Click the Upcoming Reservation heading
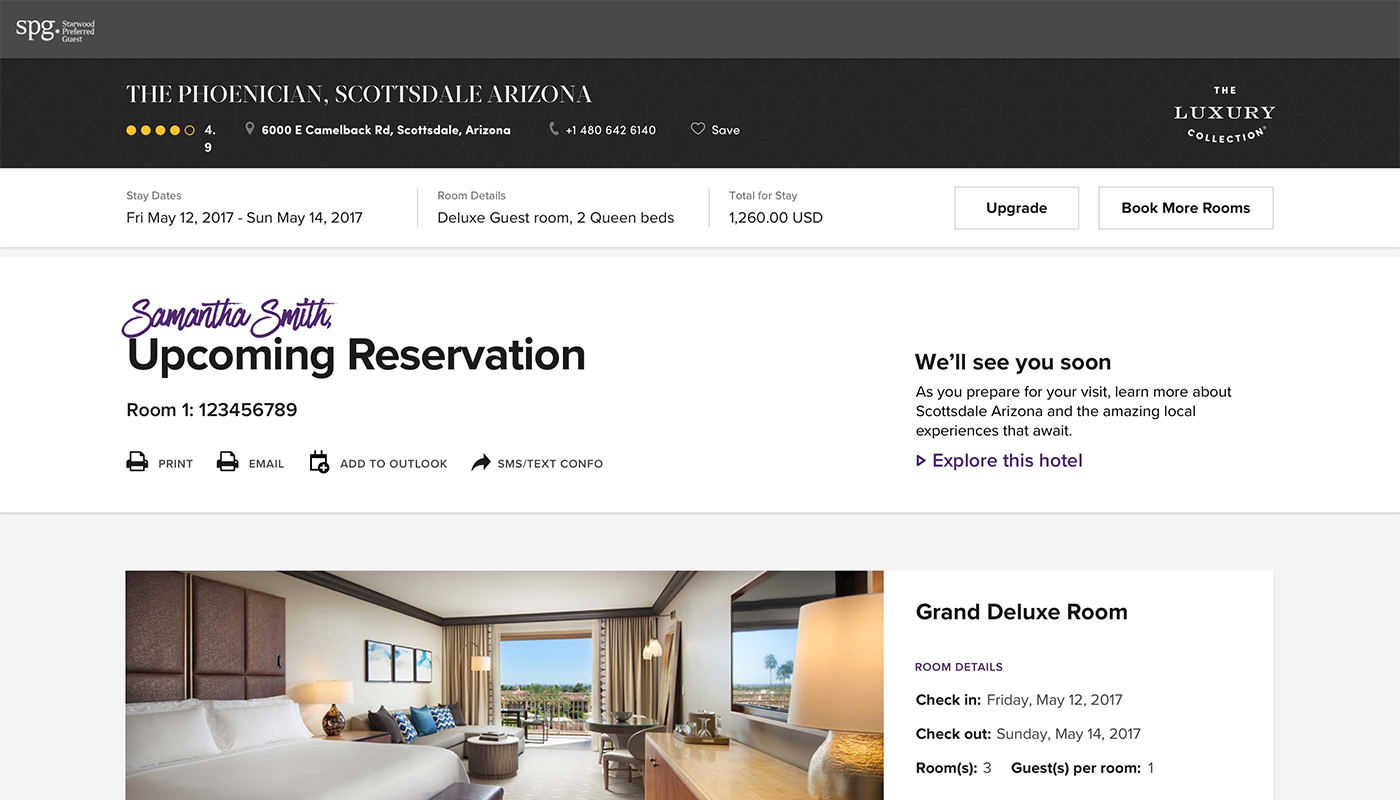 pos(356,355)
